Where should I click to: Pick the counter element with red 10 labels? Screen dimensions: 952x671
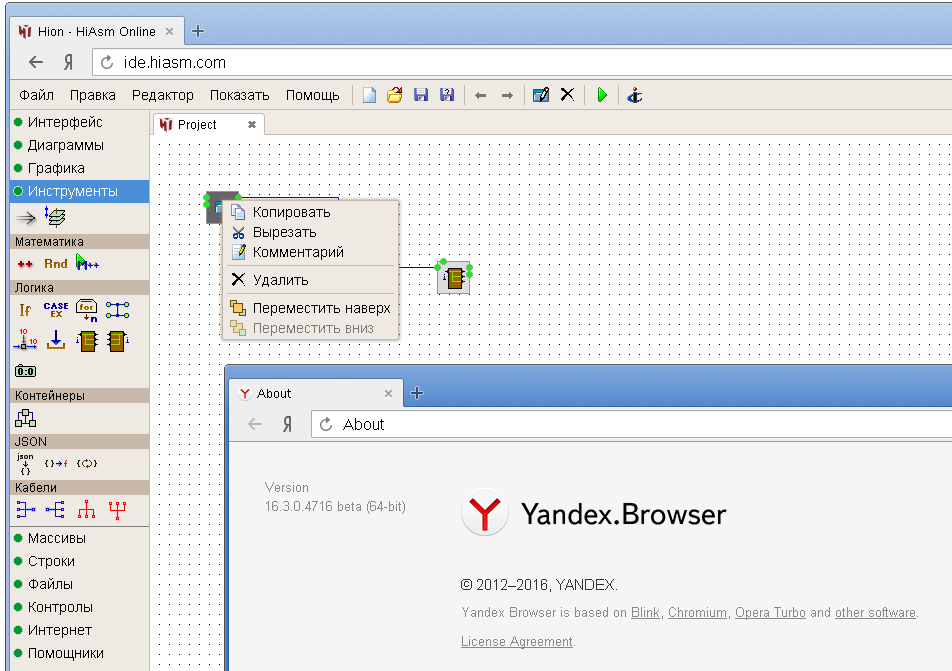[x=25, y=340]
